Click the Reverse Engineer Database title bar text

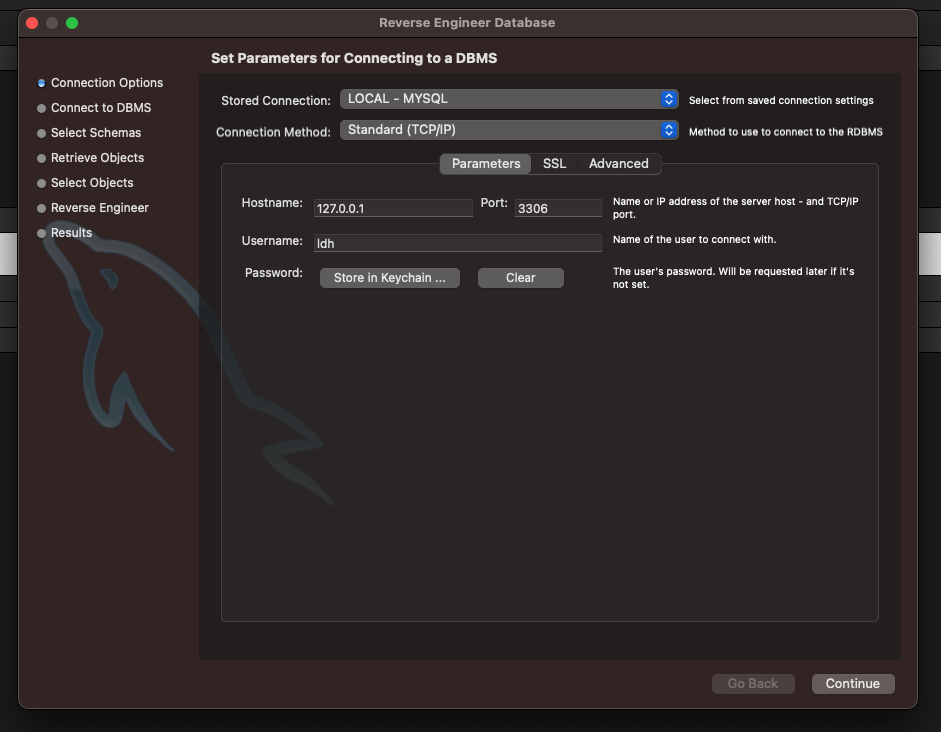pos(467,23)
